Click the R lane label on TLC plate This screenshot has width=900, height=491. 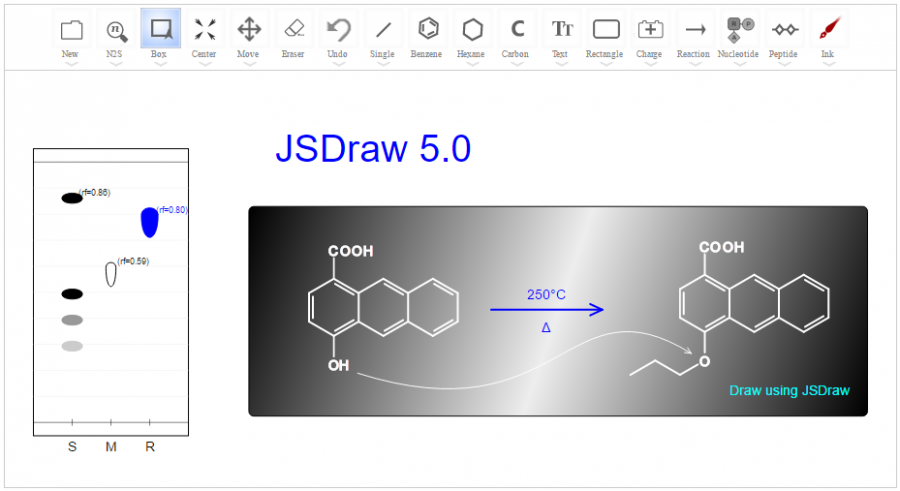[x=150, y=447]
